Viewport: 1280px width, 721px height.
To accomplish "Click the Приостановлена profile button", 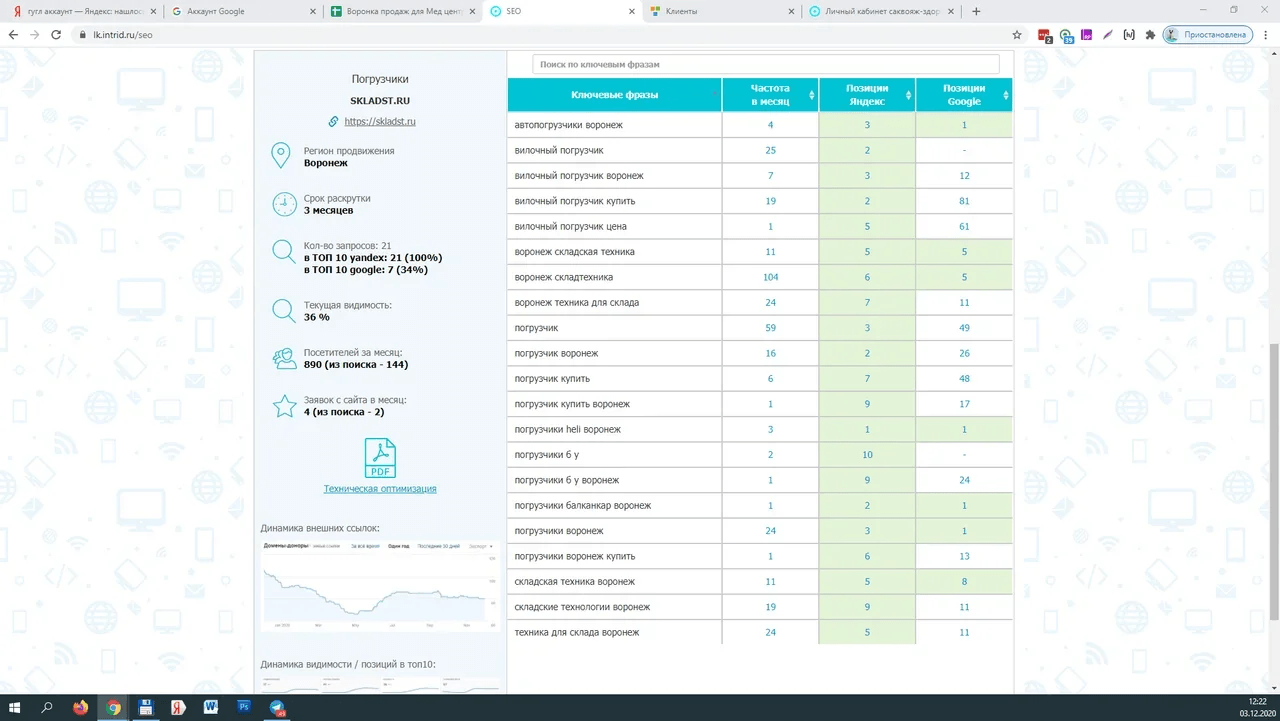I will pyautogui.click(x=1206, y=34).
